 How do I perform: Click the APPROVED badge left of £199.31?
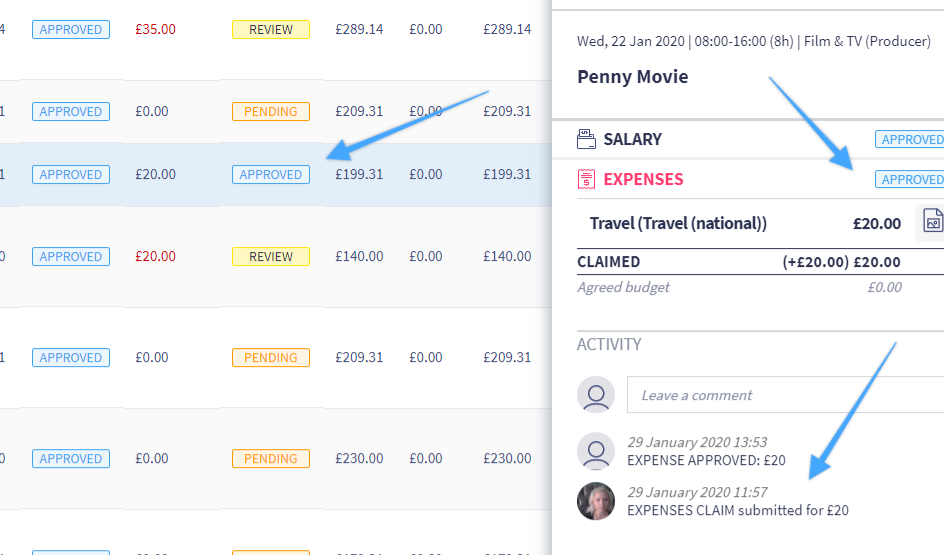(x=270, y=175)
